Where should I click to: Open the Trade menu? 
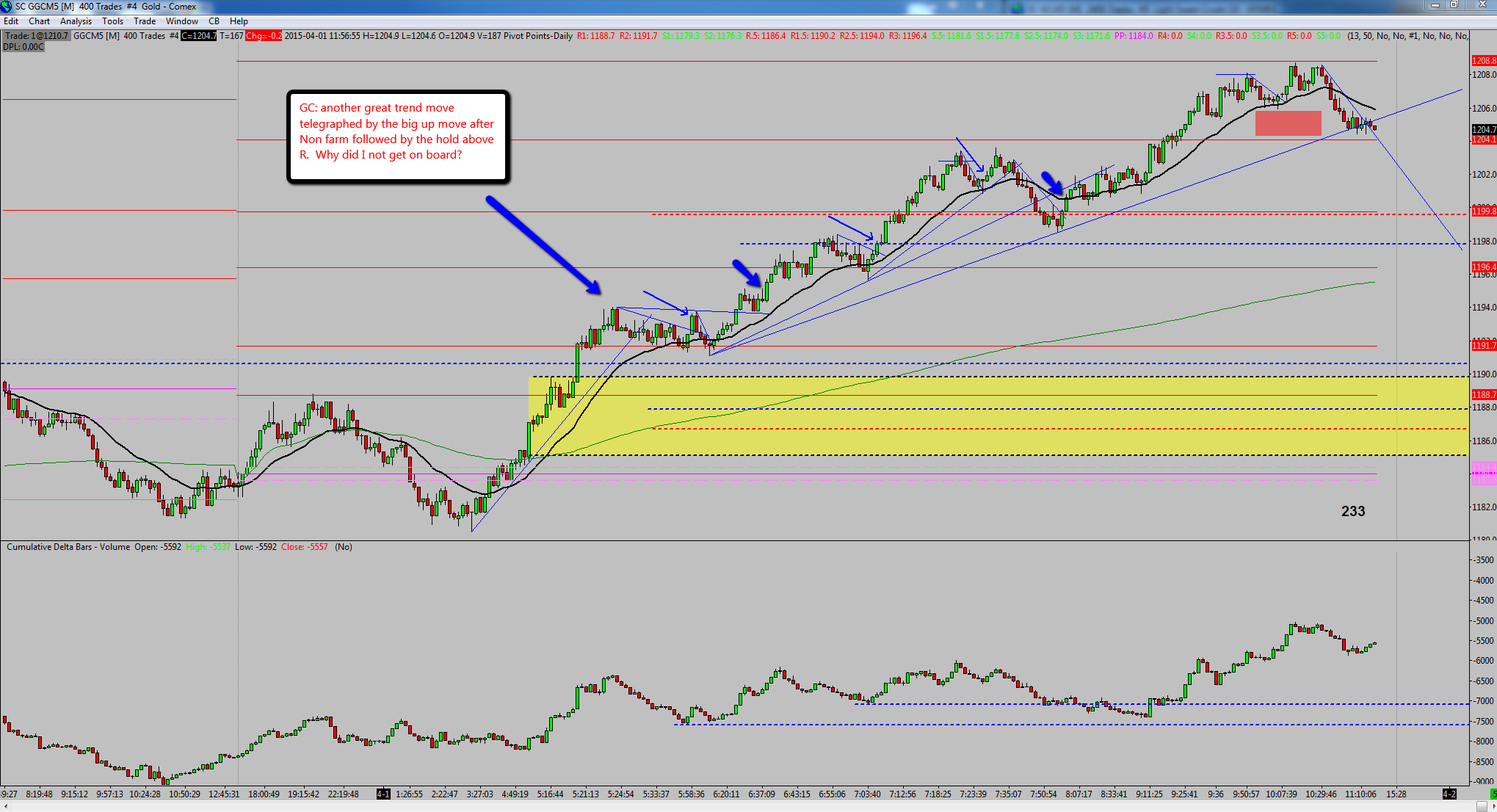(x=145, y=21)
